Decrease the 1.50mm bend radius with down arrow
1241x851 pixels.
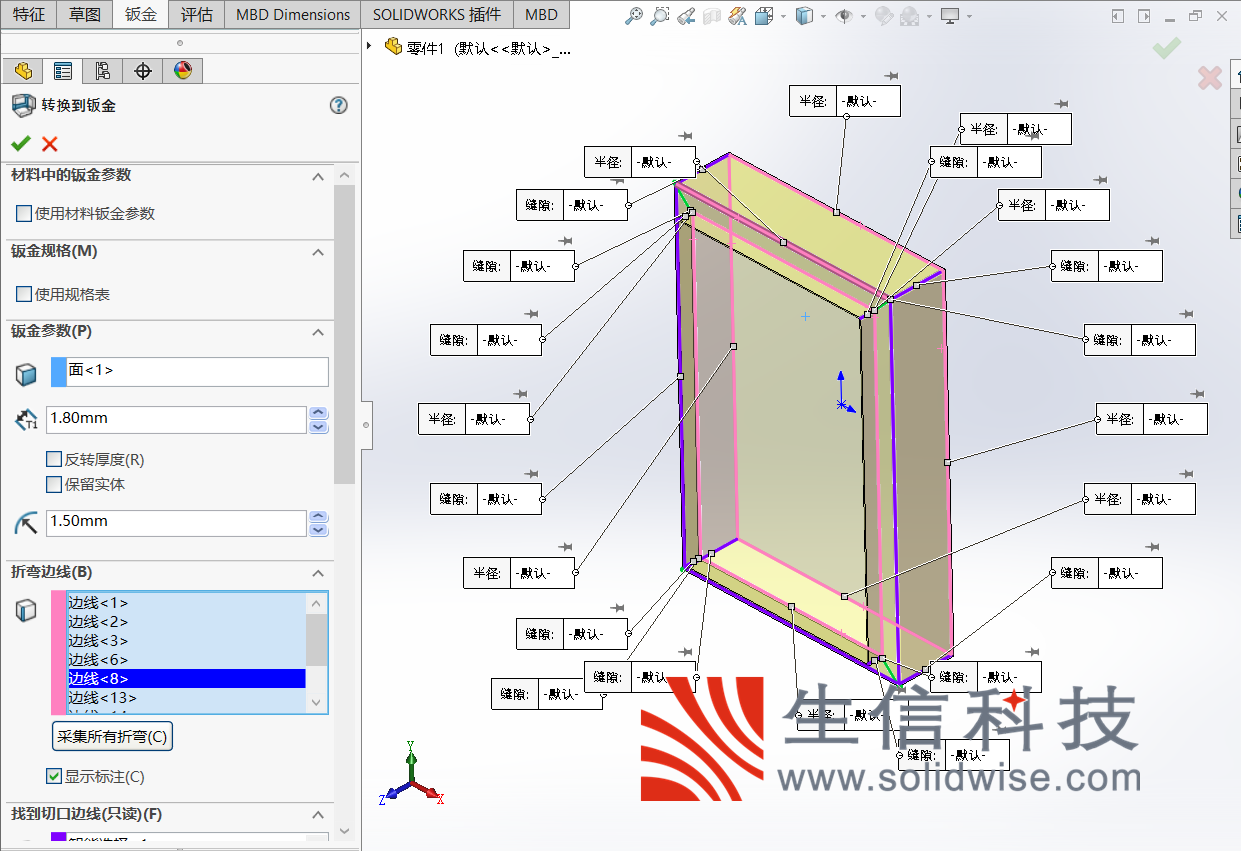point(319,530)
